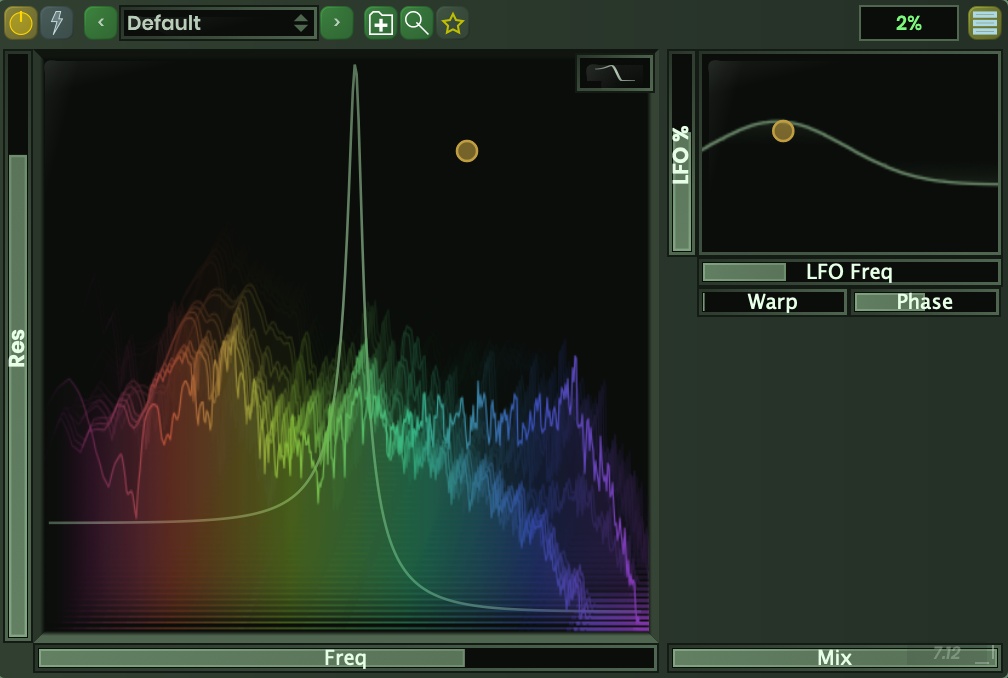Click the save preset folder-plus icon
Viewport: 1008px width, 678px height.
pos(380,23)
